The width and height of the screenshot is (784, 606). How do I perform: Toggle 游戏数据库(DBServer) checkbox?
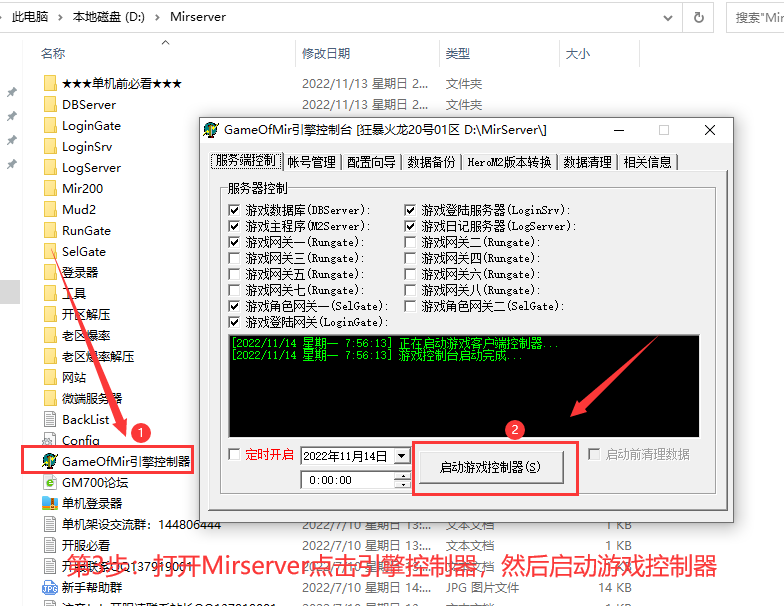234,210
